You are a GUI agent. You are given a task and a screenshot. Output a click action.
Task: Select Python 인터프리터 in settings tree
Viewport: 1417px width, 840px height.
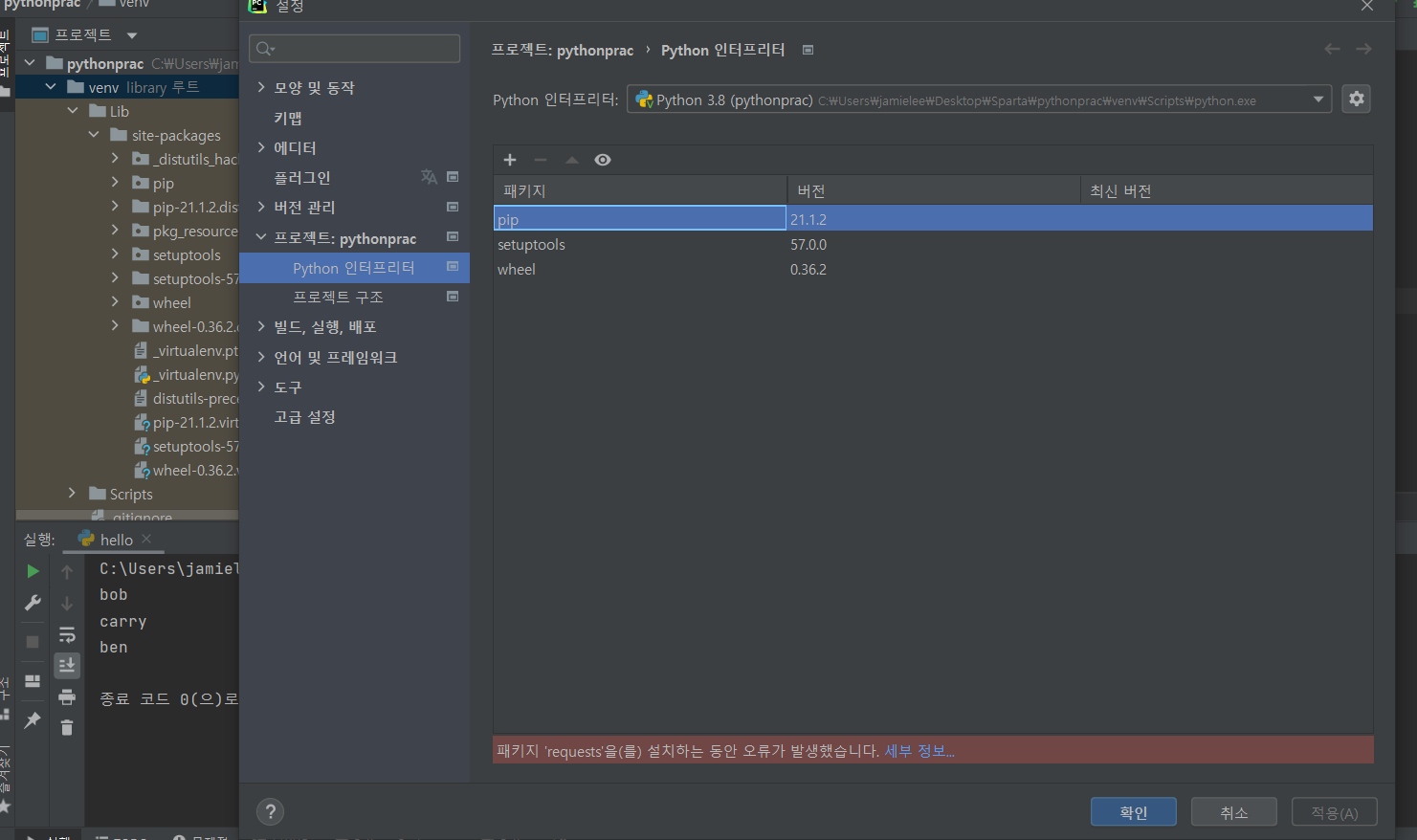[354, 268]
